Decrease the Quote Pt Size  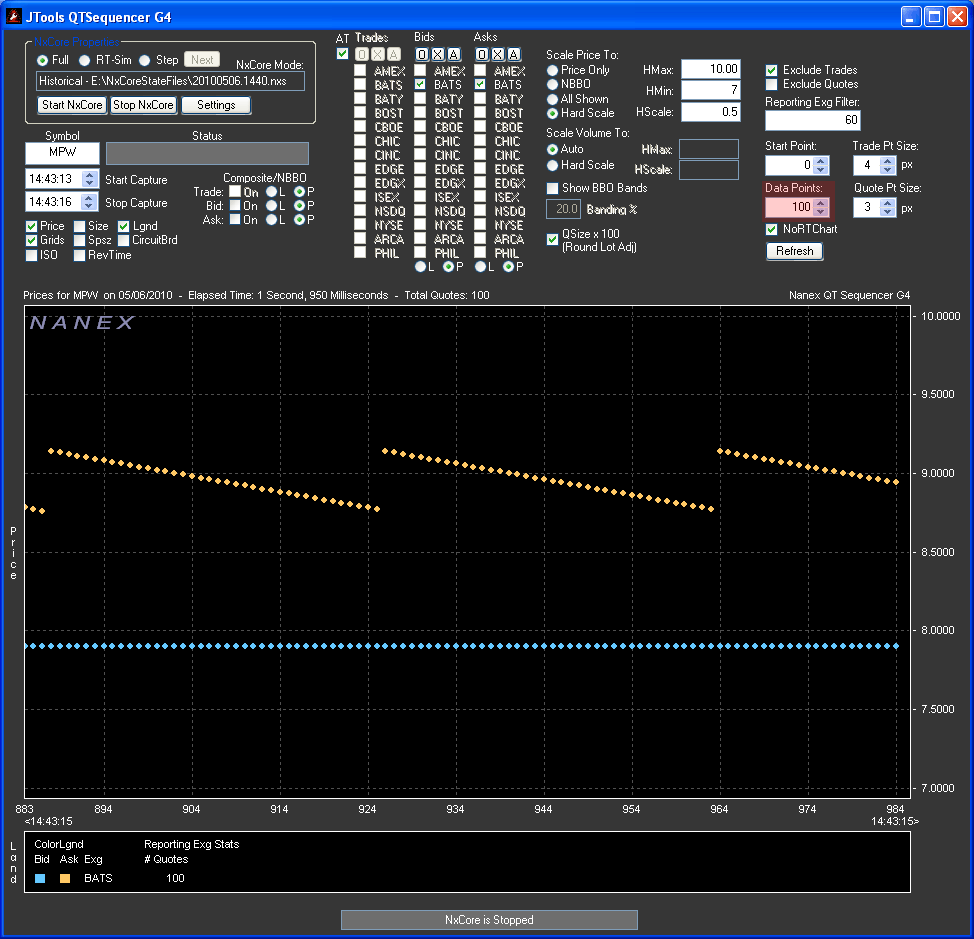tap(888, 211)
